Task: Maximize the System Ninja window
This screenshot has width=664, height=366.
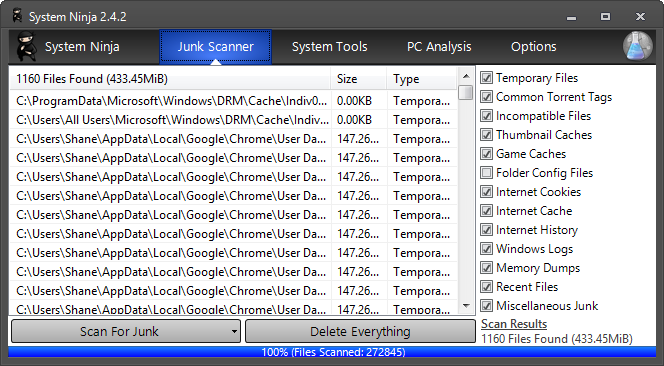Action: click(606, 17)
